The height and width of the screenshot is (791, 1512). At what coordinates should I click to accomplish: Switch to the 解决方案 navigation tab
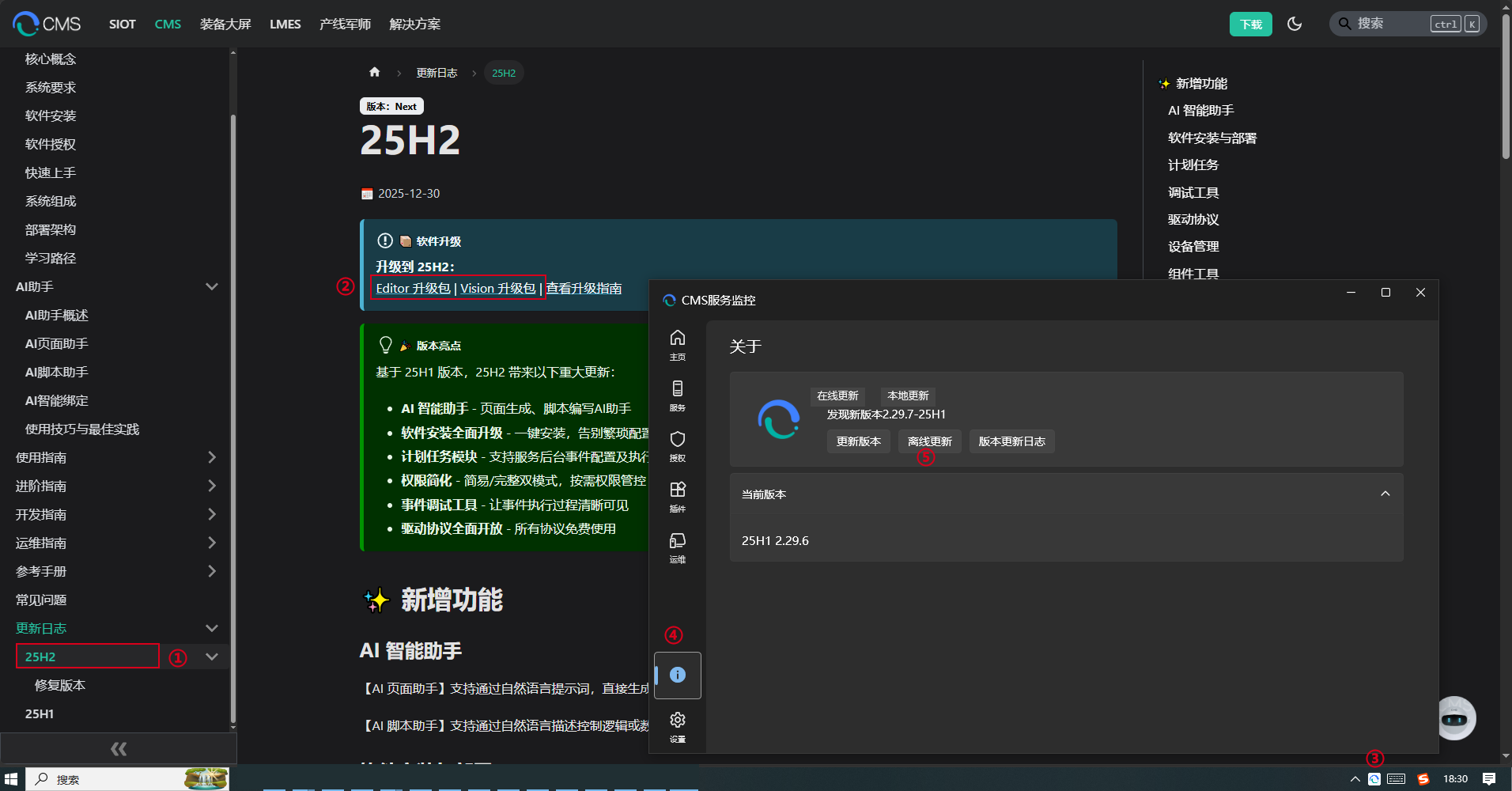tap(414, 24)
